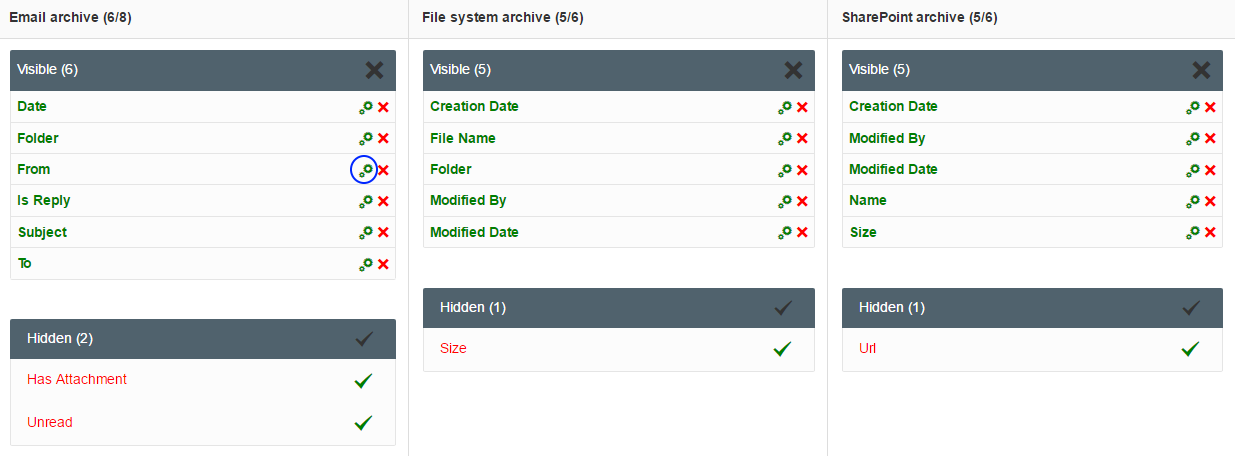Click the Creation Date label in SharePoint
The image size is (1235, 456).
pos(893,107)
